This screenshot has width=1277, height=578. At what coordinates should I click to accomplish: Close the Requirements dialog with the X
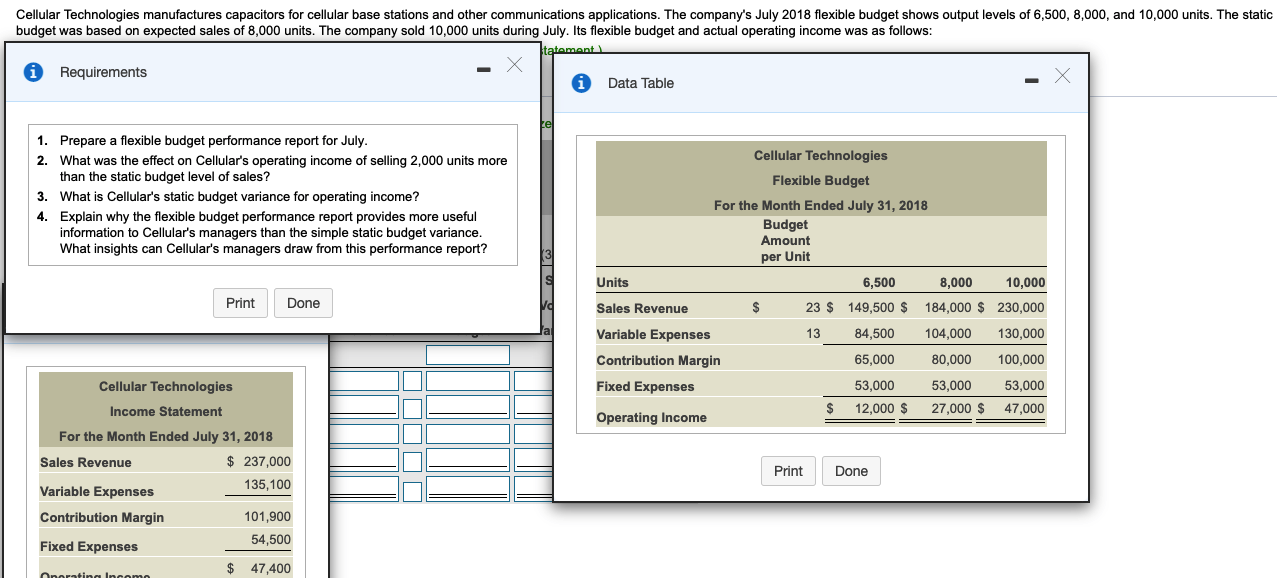pos(514,65)
